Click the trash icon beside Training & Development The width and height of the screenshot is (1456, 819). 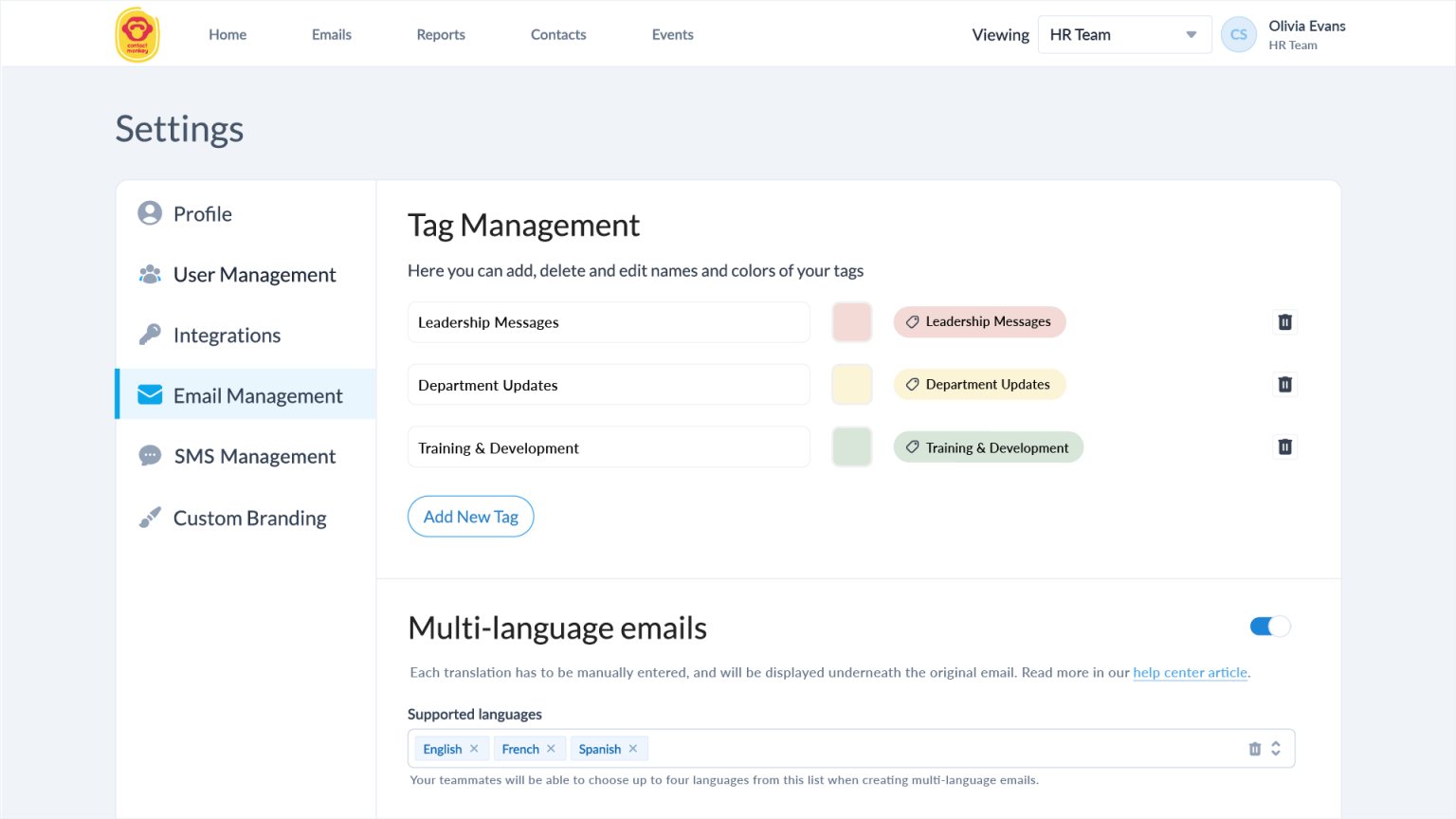1284,446
